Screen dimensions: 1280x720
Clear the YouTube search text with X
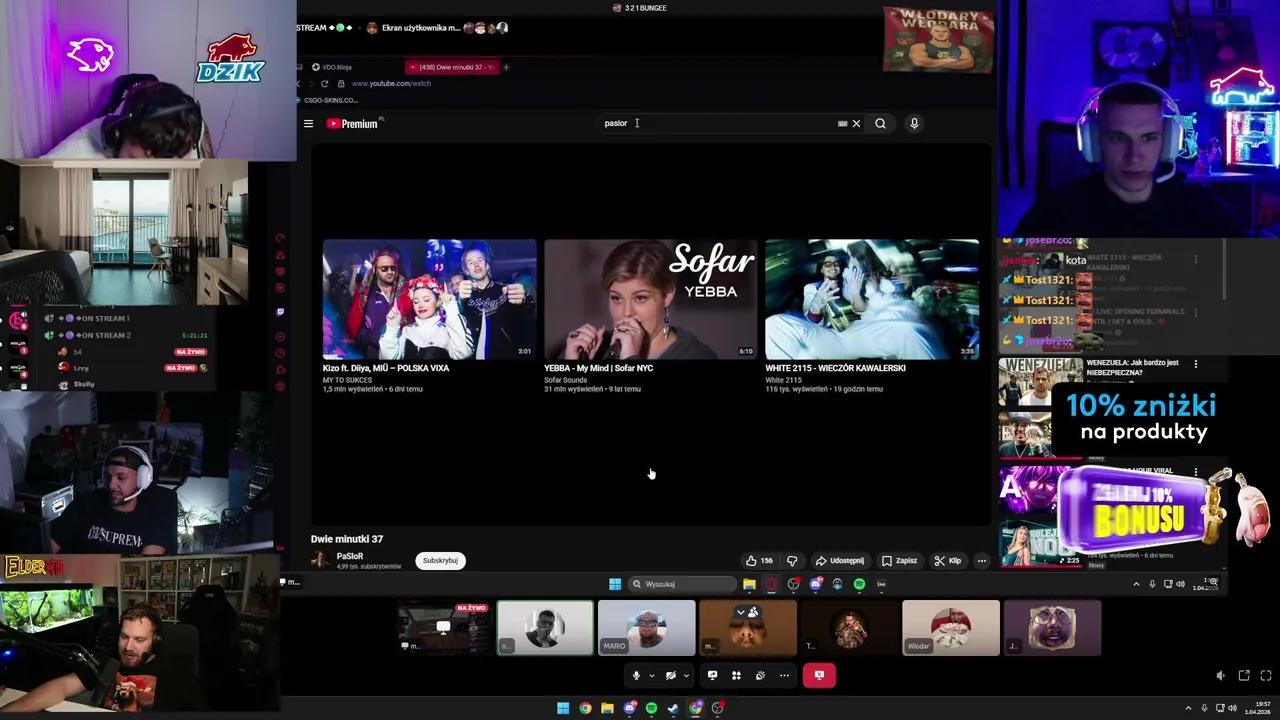(x=856, y=124)
